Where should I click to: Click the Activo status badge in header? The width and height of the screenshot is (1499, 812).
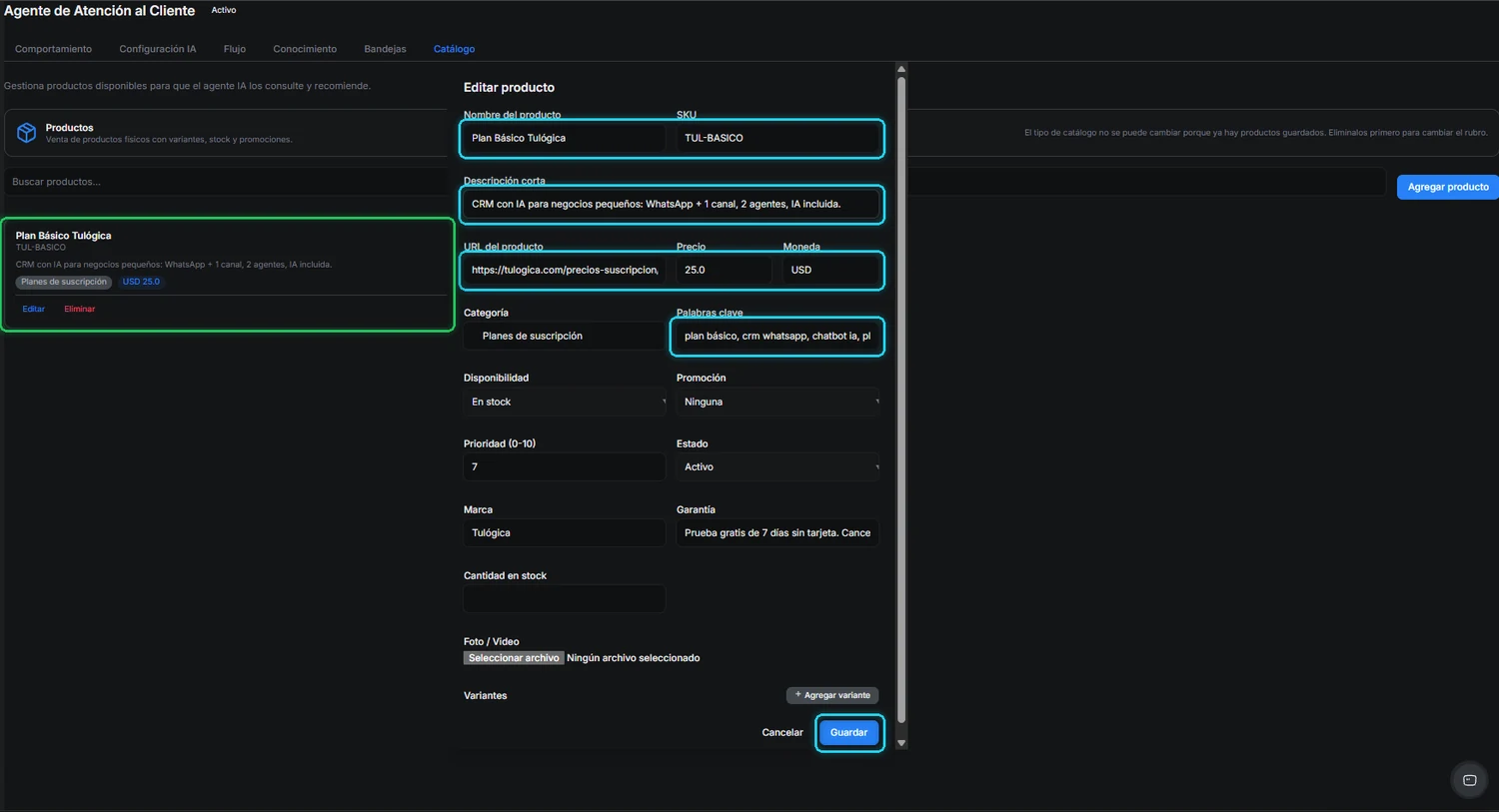click(x=224, y=10)
